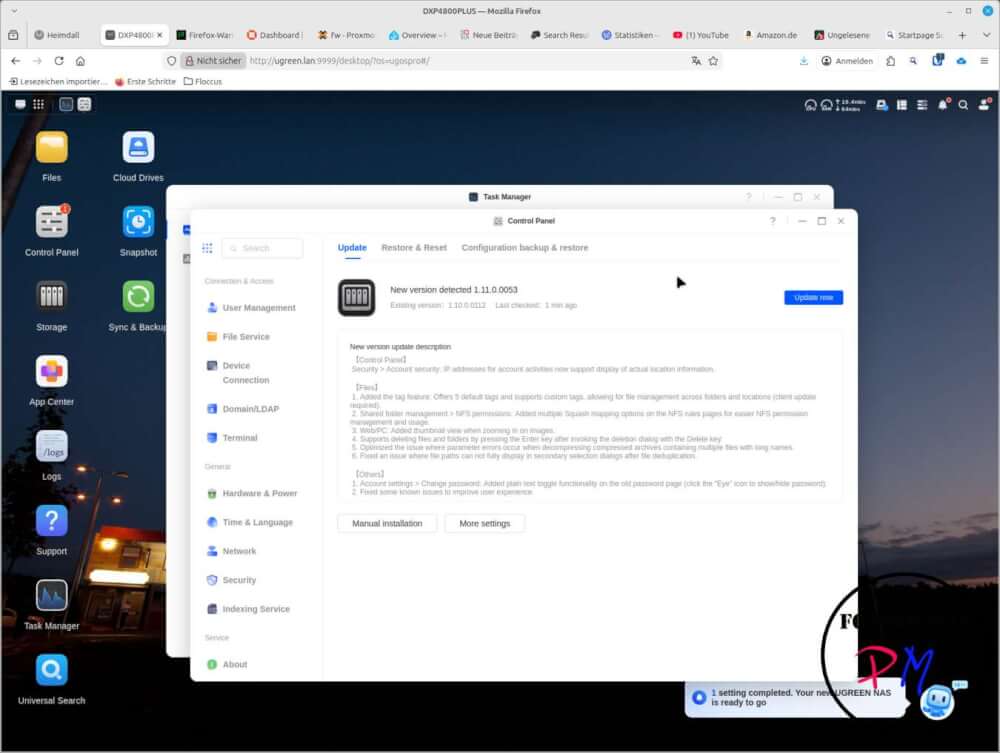Open Universal Search desktop icon
1000x753 pixels.
click(52, 670)
